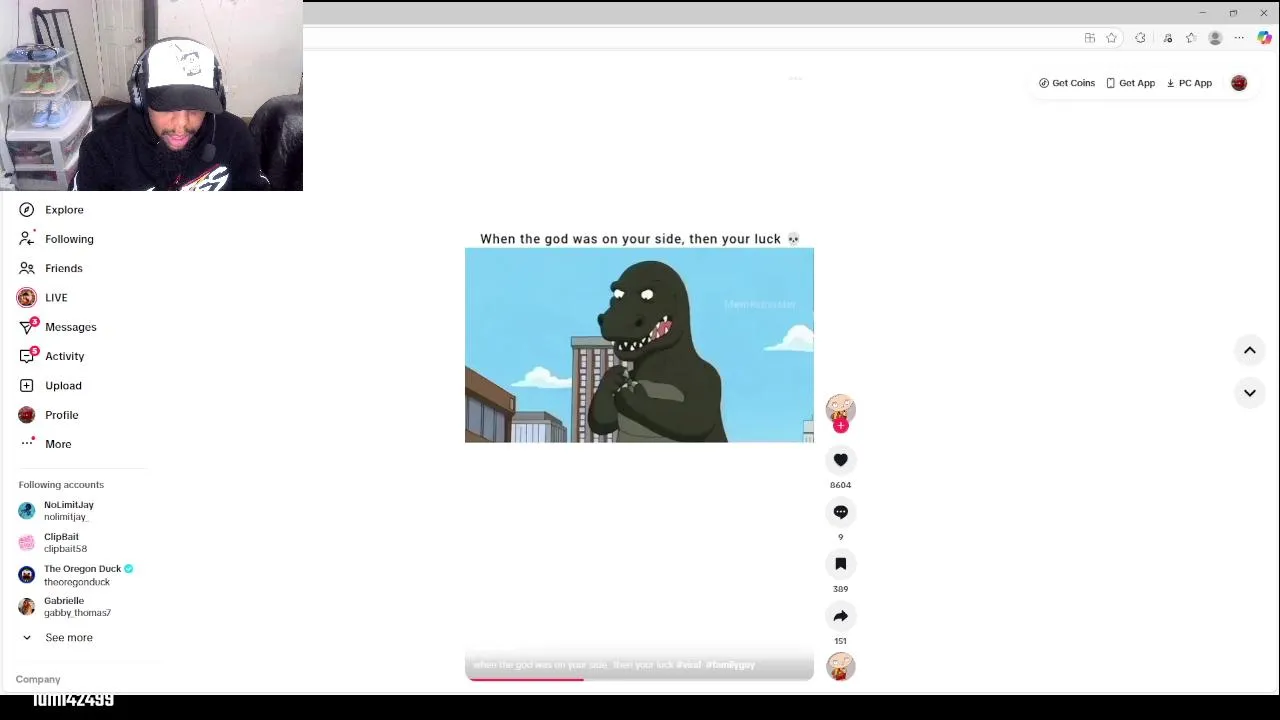Click the video progress bar

(x=639, y=679)
